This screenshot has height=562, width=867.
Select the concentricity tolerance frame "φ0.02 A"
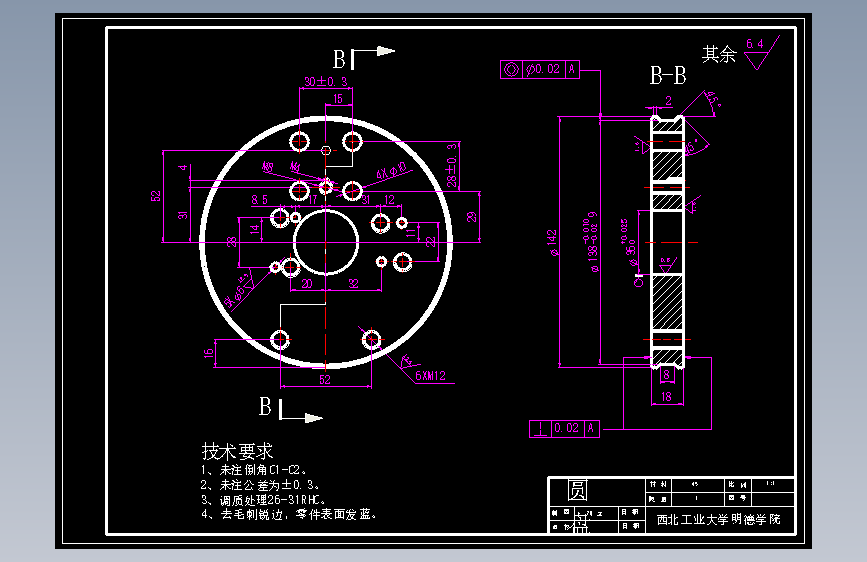[x=540, y=69]
